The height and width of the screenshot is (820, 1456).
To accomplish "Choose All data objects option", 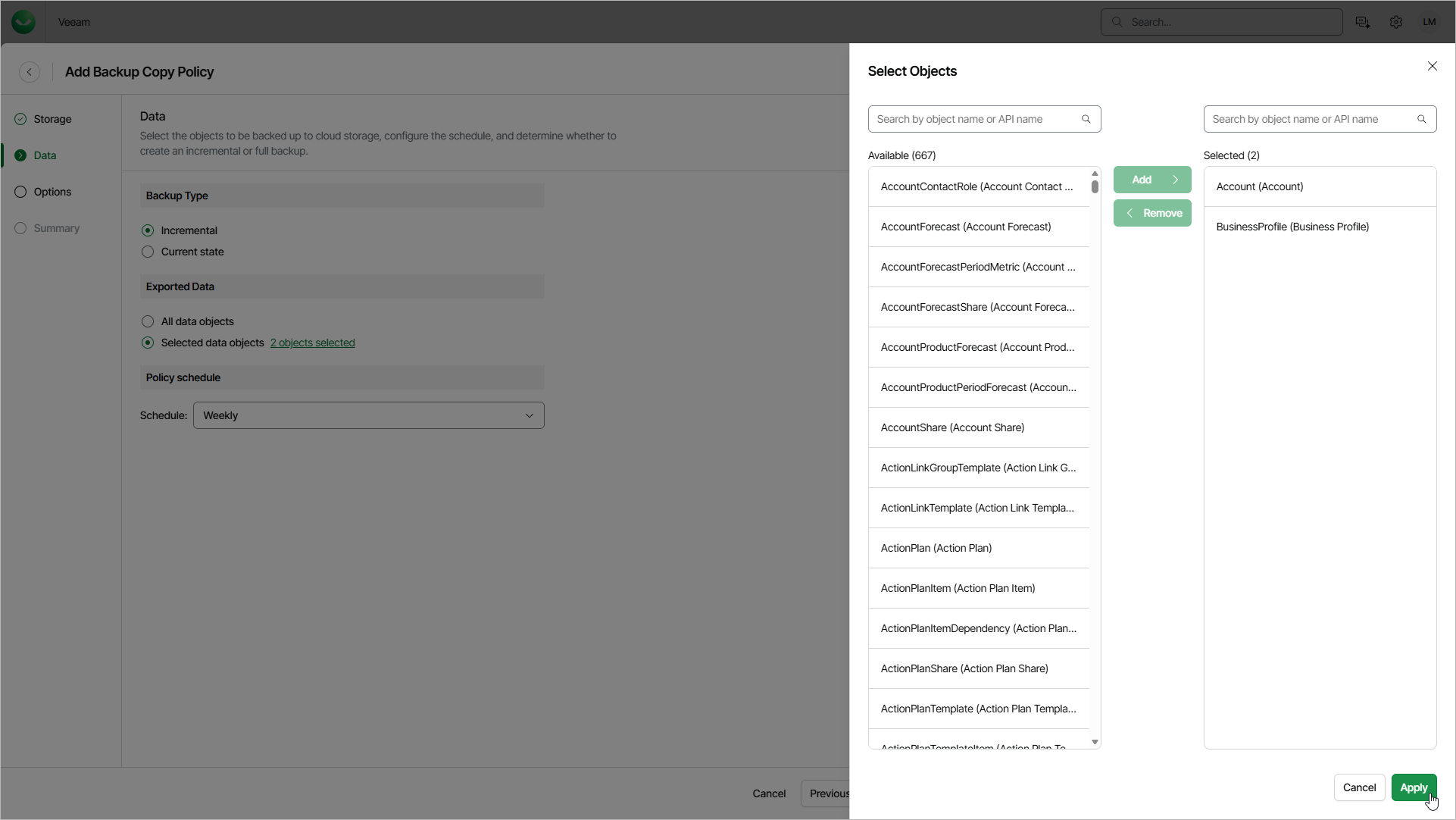I will [x=148, y=321].
